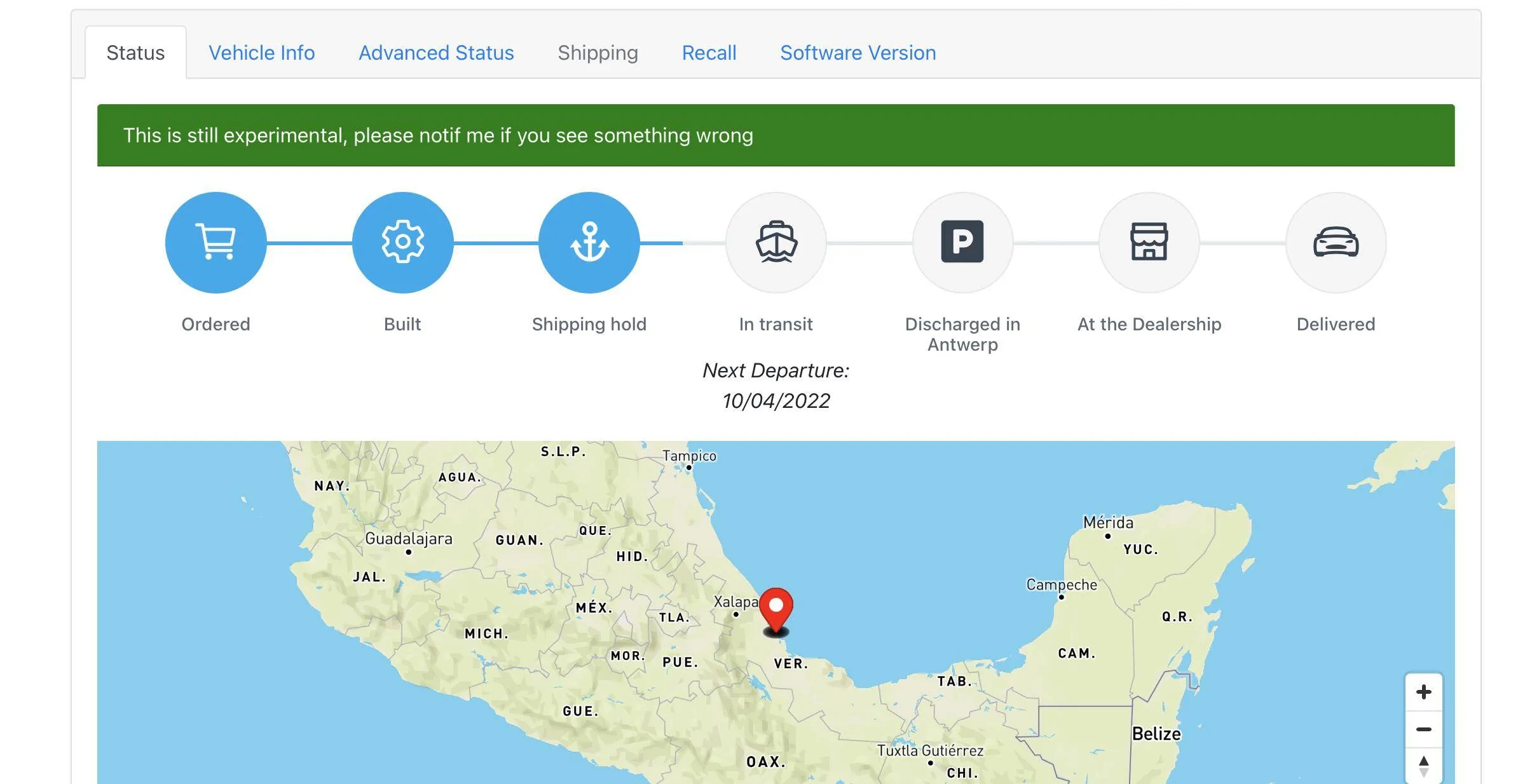Screen dimensions: 1518x784
Task: Click the At the Dealership store icon
Action: point(1149,243)
